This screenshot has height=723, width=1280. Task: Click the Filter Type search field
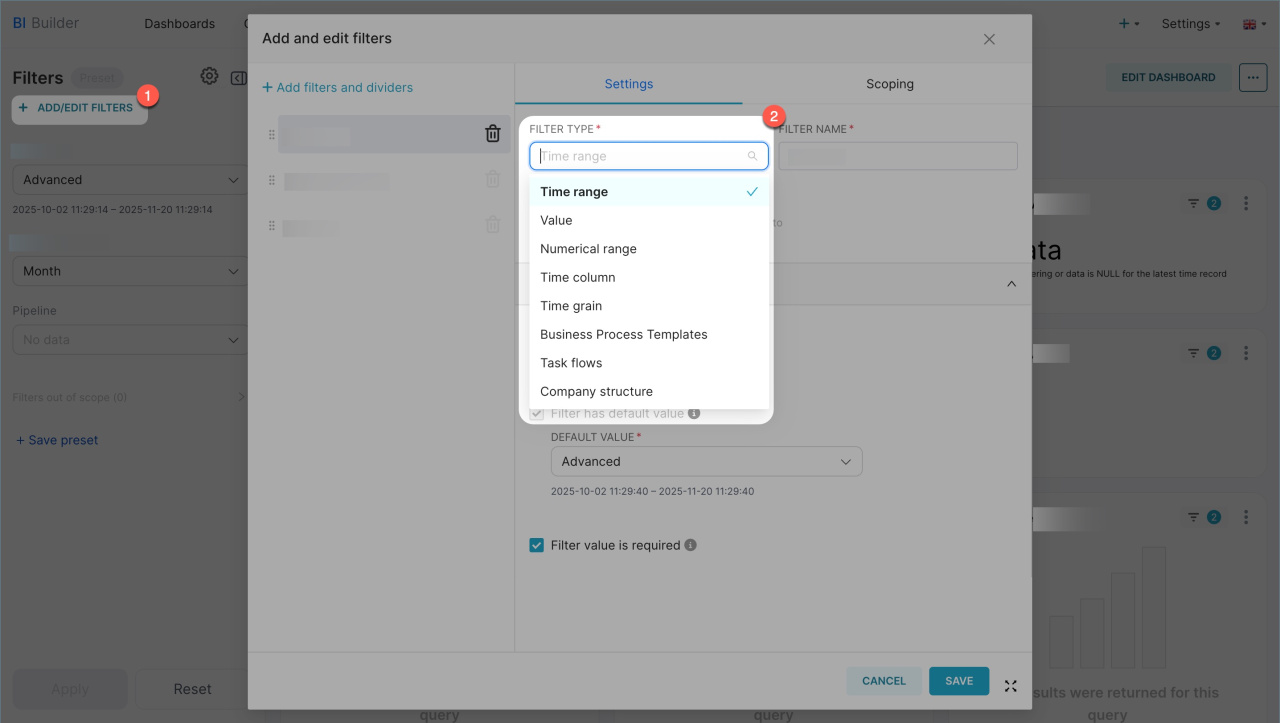click(642, 156)
